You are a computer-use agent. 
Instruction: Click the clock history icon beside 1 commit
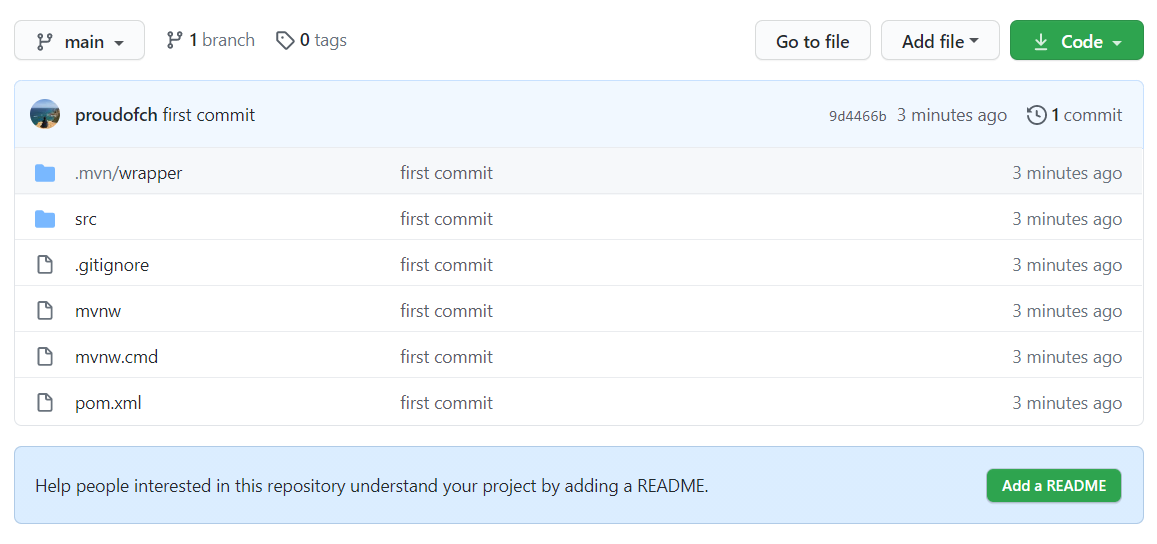[x=1037, y=115]
